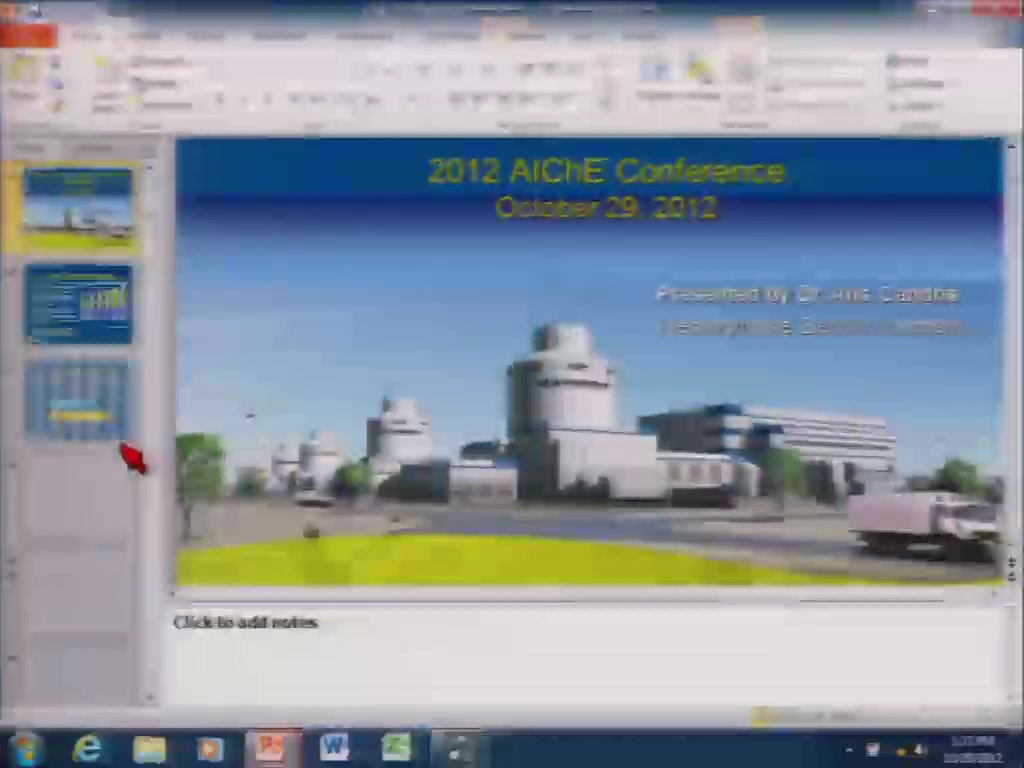Open the Shape Outline dropdown

pos(816,83)
